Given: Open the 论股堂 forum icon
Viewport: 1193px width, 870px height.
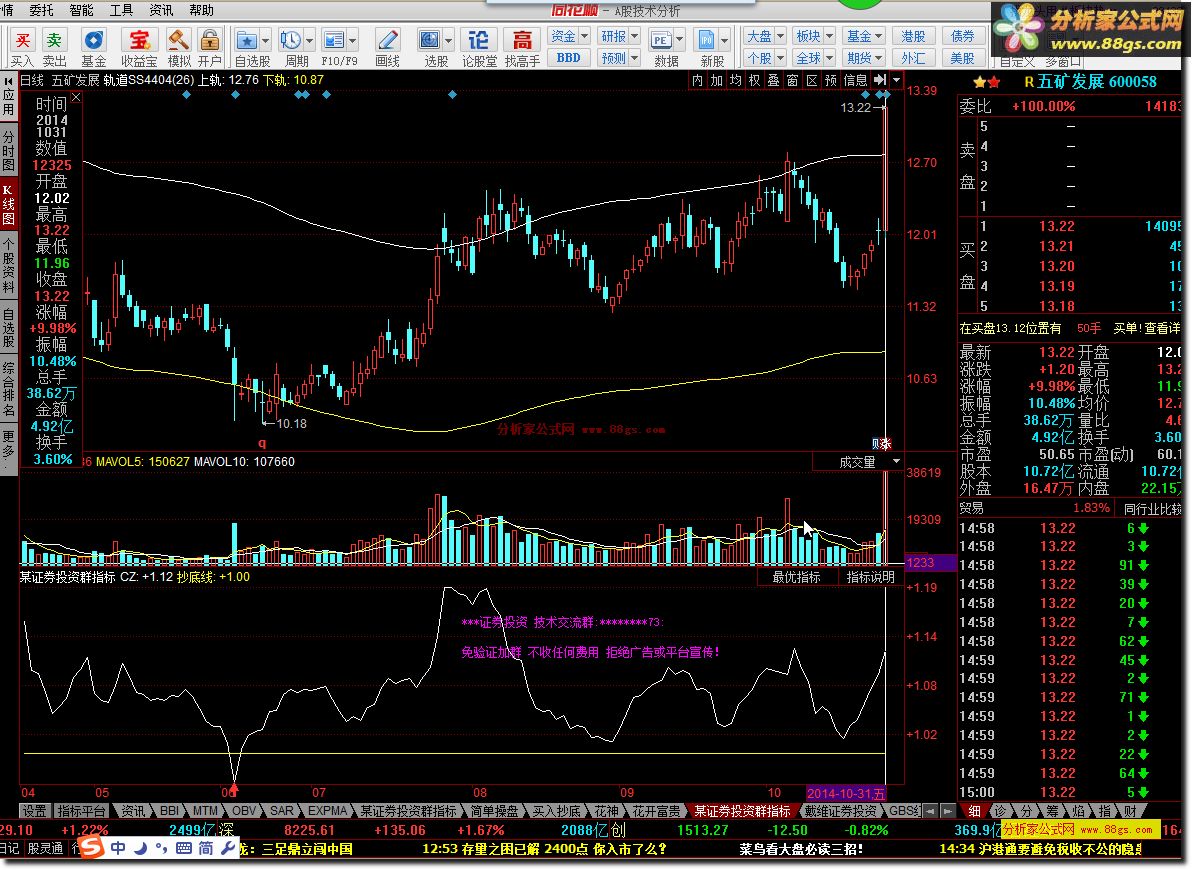Looking at the screenshot, I should point(479,40).
